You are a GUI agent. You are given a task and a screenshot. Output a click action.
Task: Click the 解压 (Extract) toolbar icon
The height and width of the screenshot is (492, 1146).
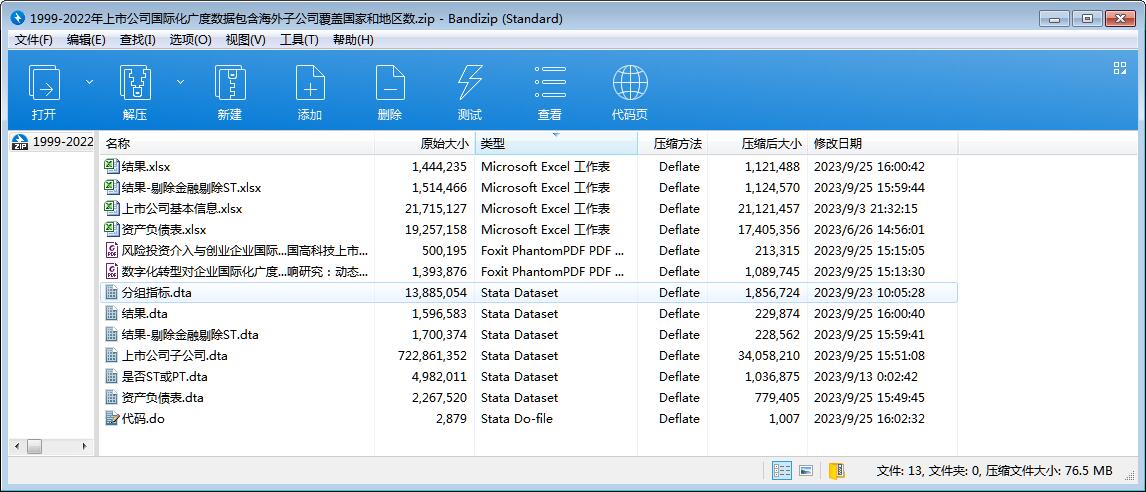[x=134, y=83]
